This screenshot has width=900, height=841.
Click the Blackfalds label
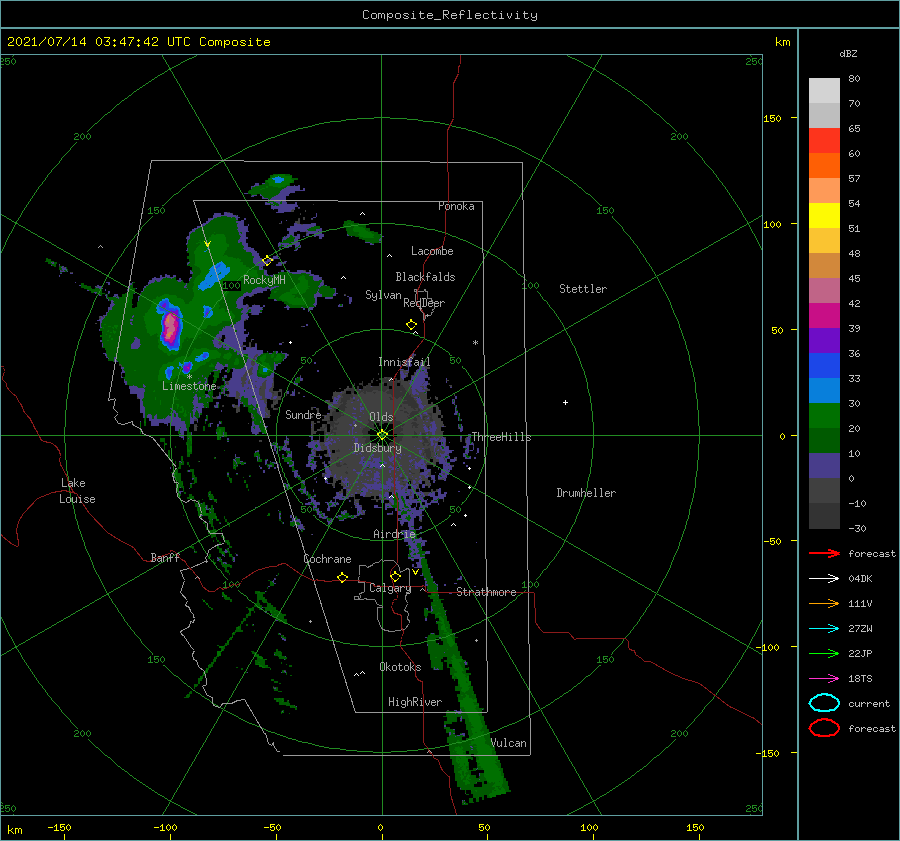click(425, 277)
